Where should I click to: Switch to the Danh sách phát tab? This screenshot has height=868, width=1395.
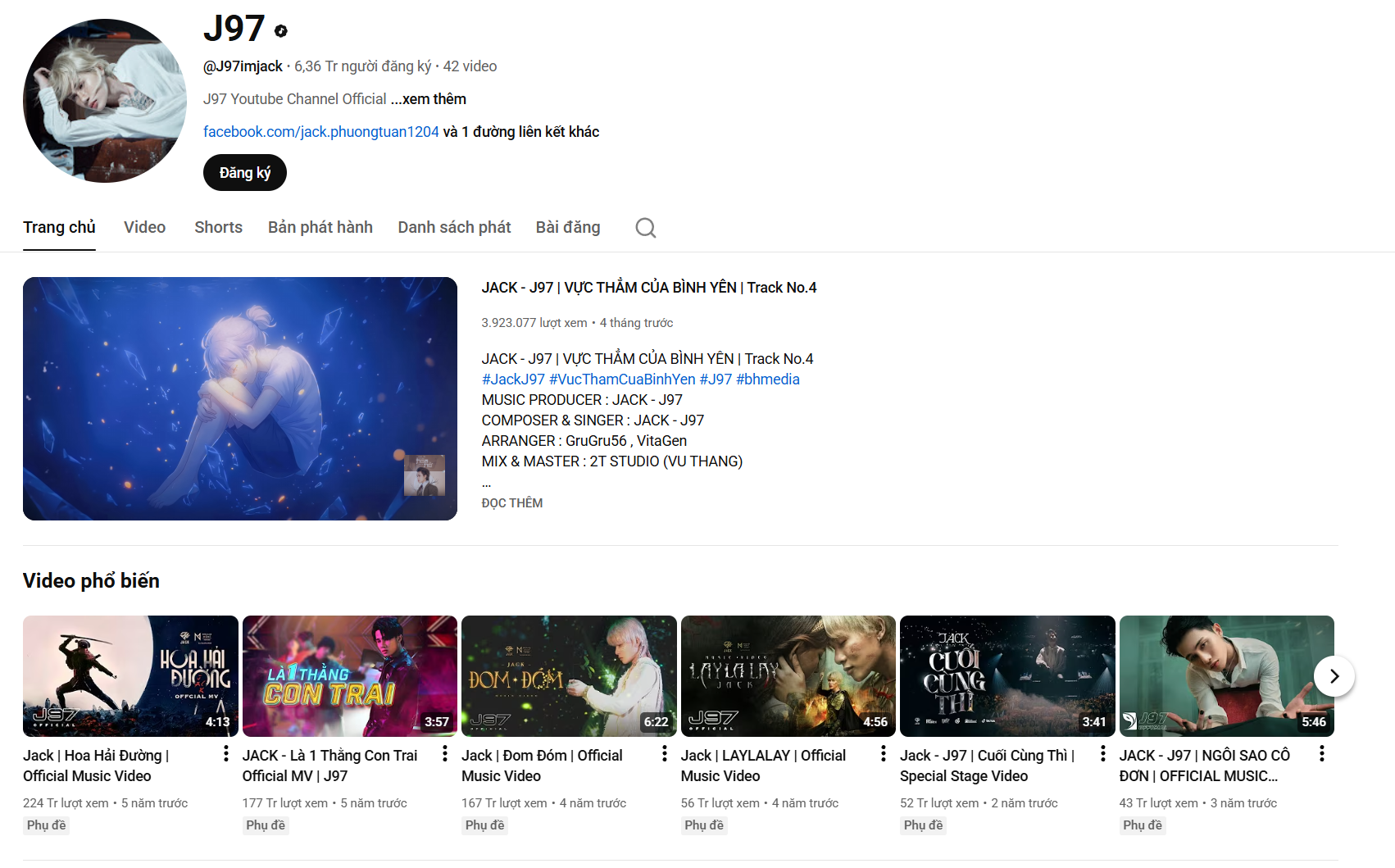coord(454,227)
